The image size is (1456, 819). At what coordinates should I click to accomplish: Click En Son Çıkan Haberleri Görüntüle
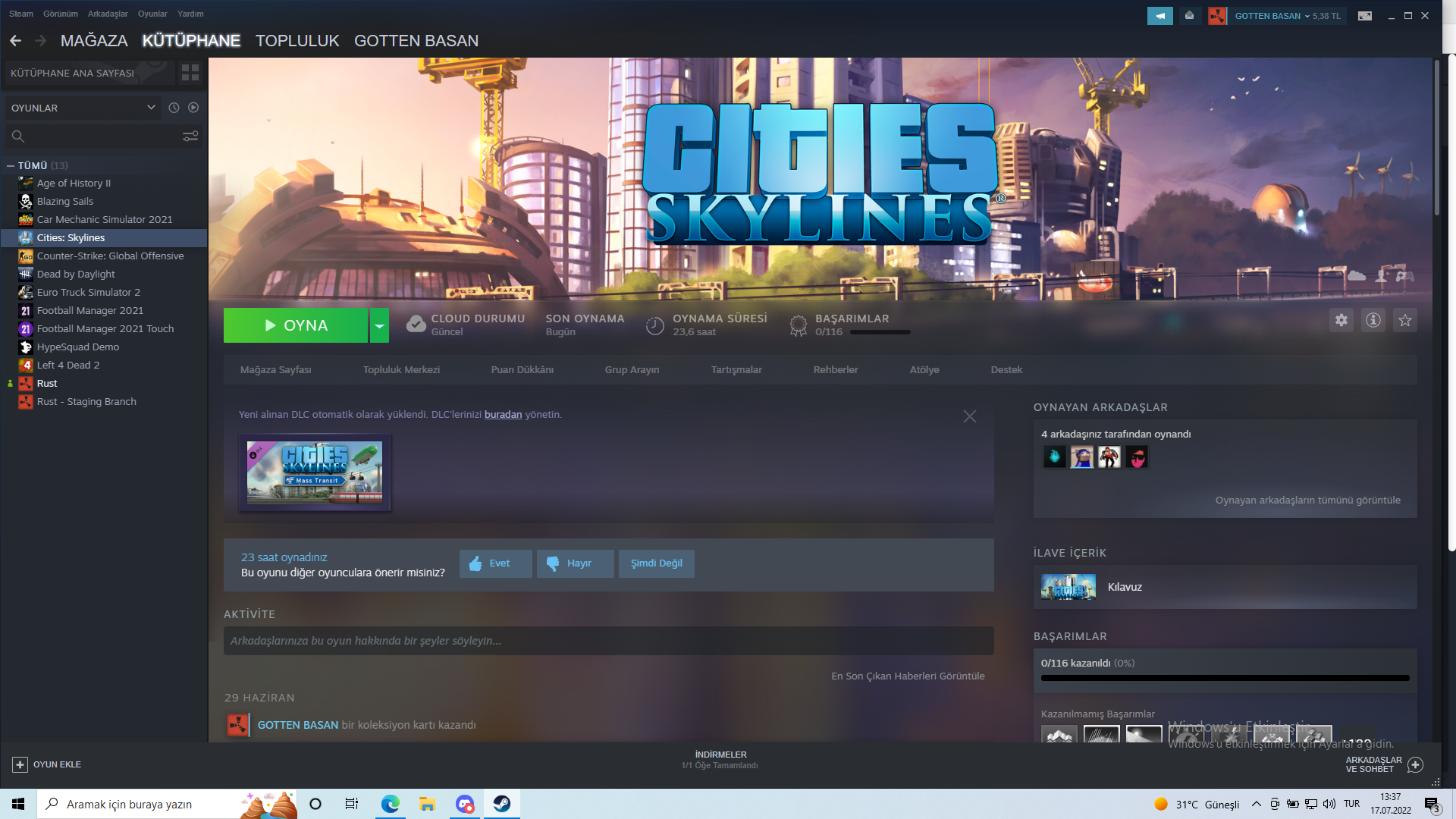click(x=908, y=676)
